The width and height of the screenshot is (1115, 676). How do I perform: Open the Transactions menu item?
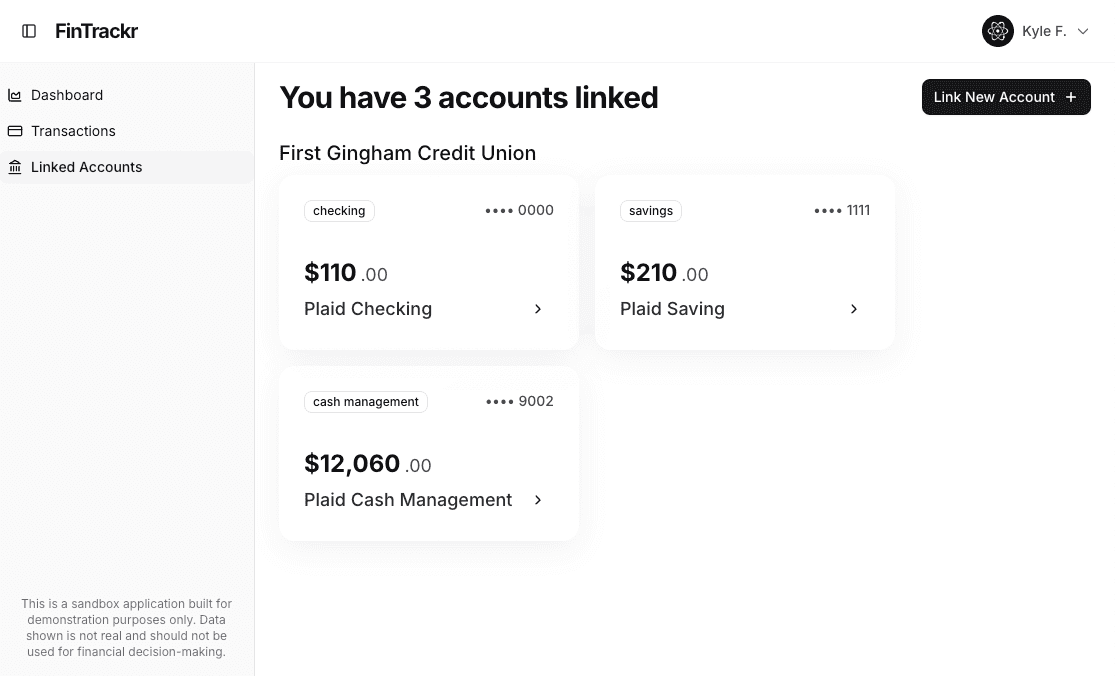click(x=73, y=131)
